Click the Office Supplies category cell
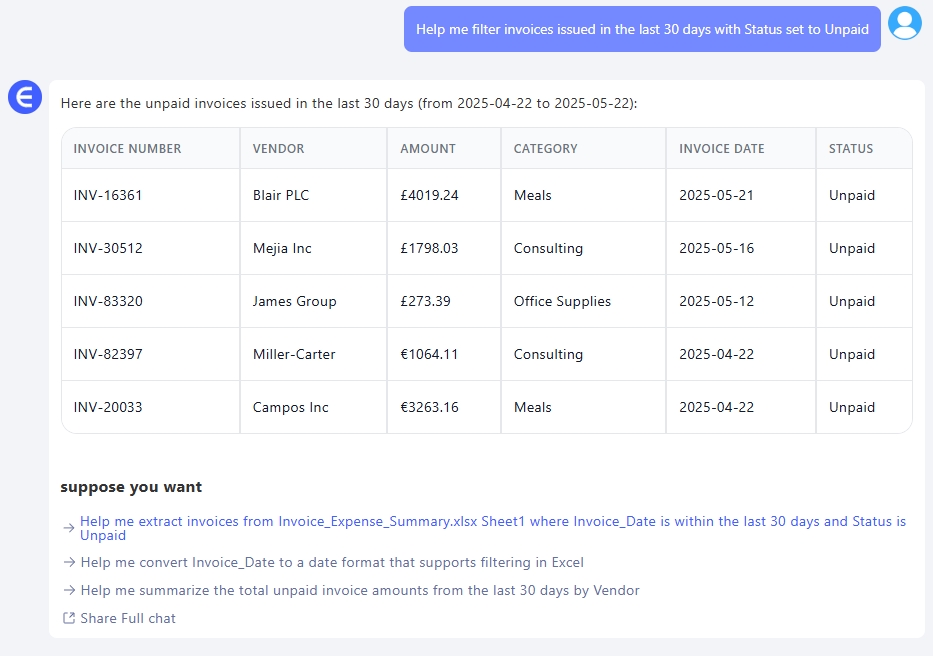 562,302
